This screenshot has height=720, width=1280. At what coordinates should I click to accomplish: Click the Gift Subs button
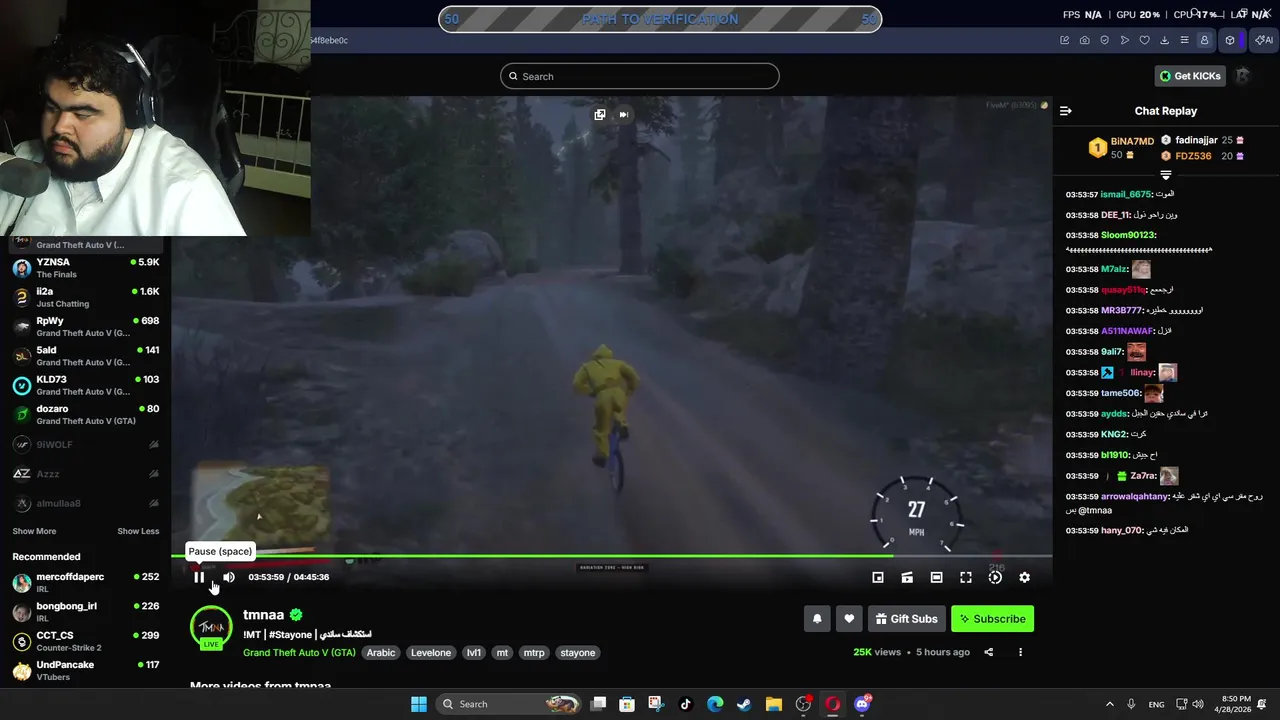tap(907, 619)
